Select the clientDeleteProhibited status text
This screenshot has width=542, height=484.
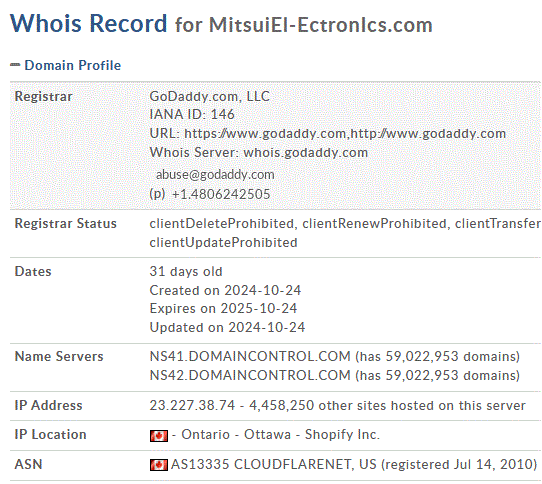pyautogui.click(x=222, y=223)
